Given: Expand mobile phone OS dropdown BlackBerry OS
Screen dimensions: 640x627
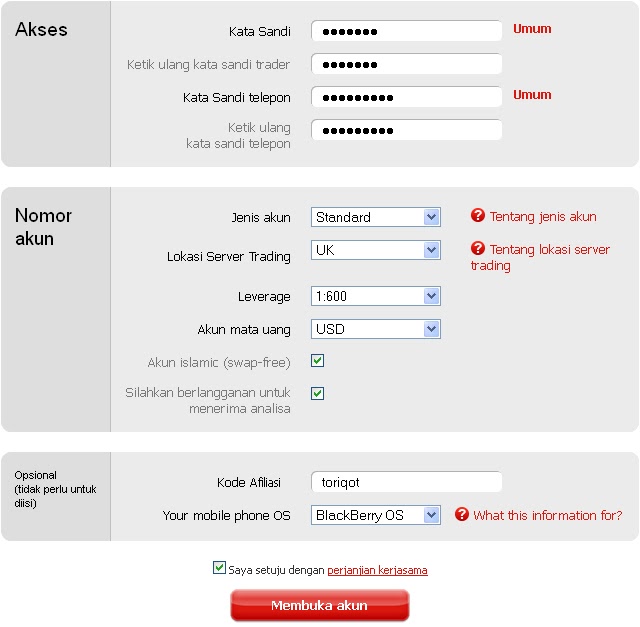Looking at the screenshot, I should coord(376,515).
